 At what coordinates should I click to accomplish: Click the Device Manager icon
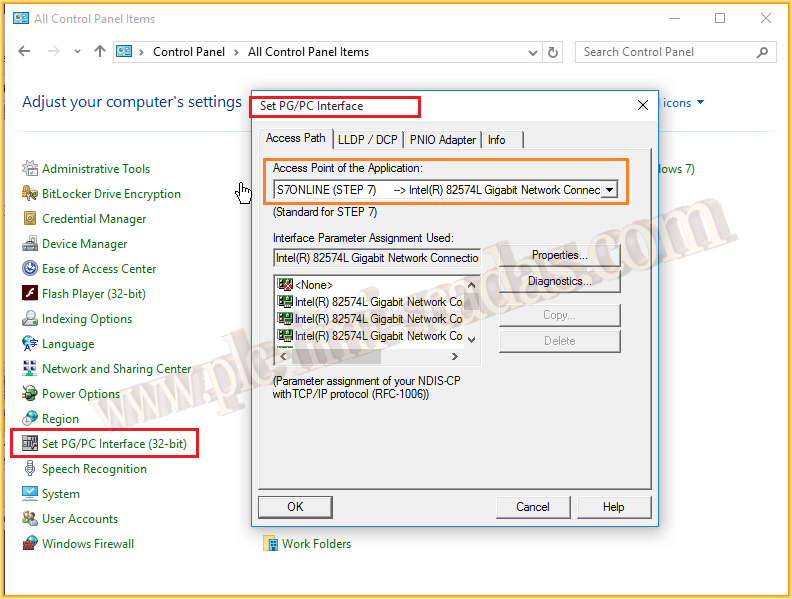(x=30, y=244)
